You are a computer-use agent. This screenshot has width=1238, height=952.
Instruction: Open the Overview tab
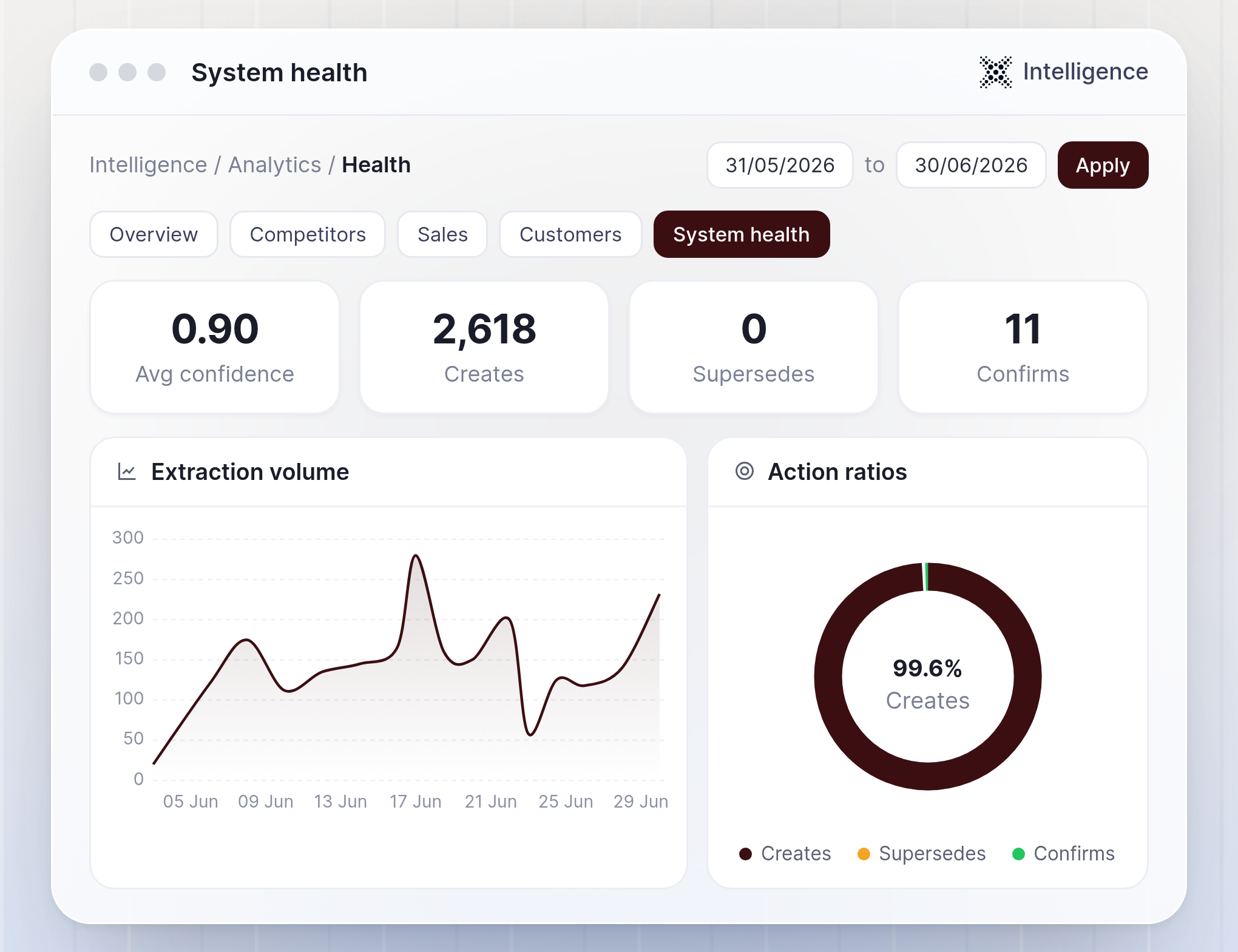pyautogui.click(x=154, y=234)
